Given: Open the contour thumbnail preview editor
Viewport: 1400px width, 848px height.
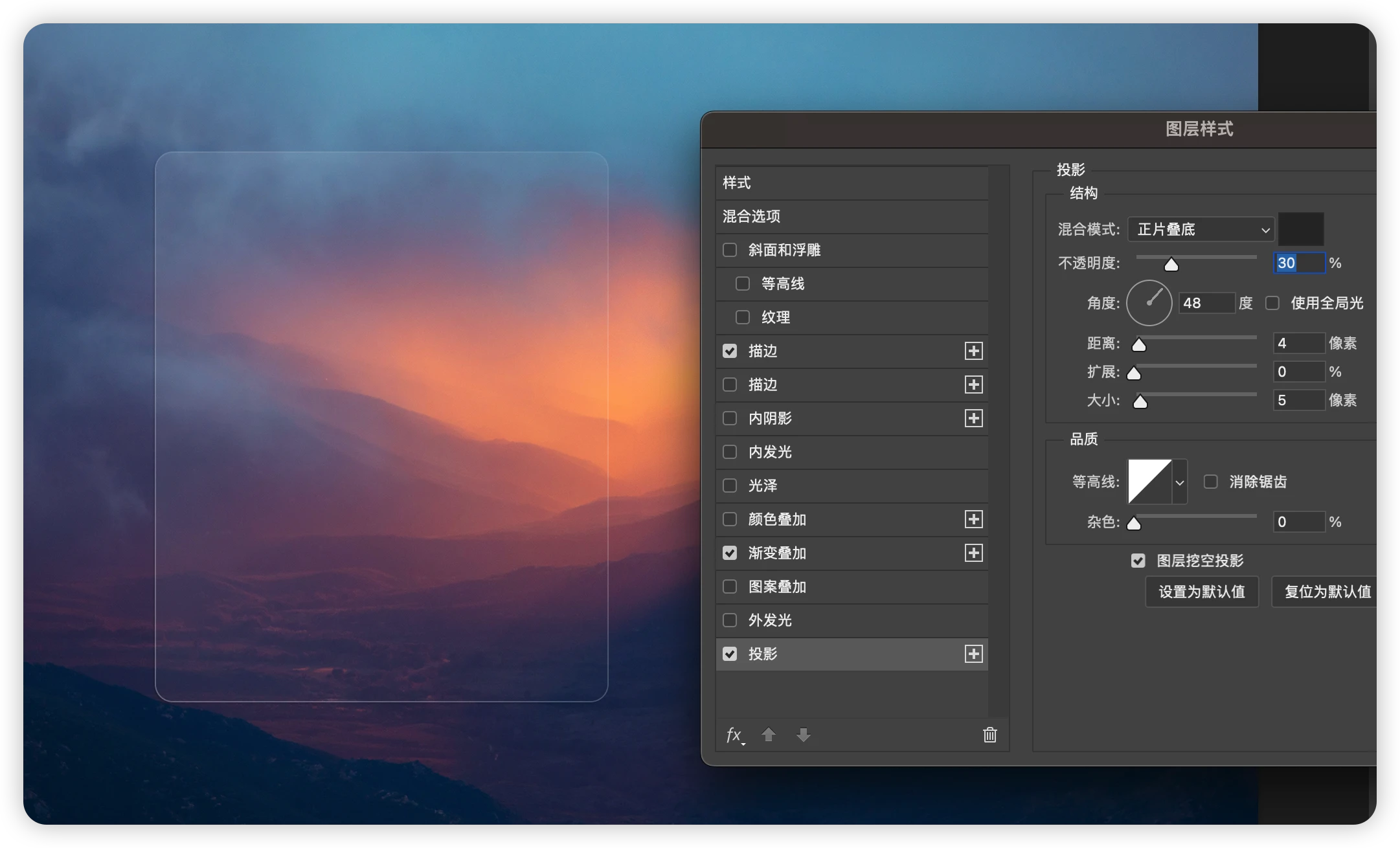Looking at the screenshot, I should coord(1149,482).
